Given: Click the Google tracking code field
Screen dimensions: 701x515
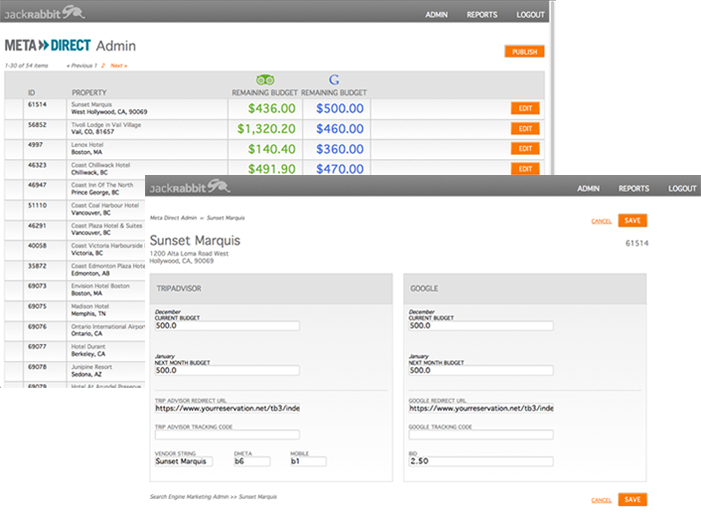Looking at the screenshot, I should [x=481, y=435].
